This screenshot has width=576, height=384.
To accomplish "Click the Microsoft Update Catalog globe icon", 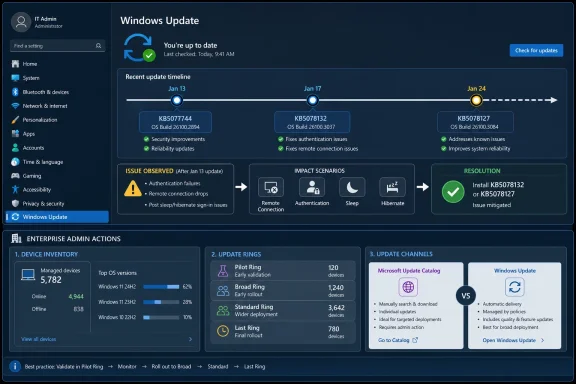I will pyautogui.click(x=408, y=287).
